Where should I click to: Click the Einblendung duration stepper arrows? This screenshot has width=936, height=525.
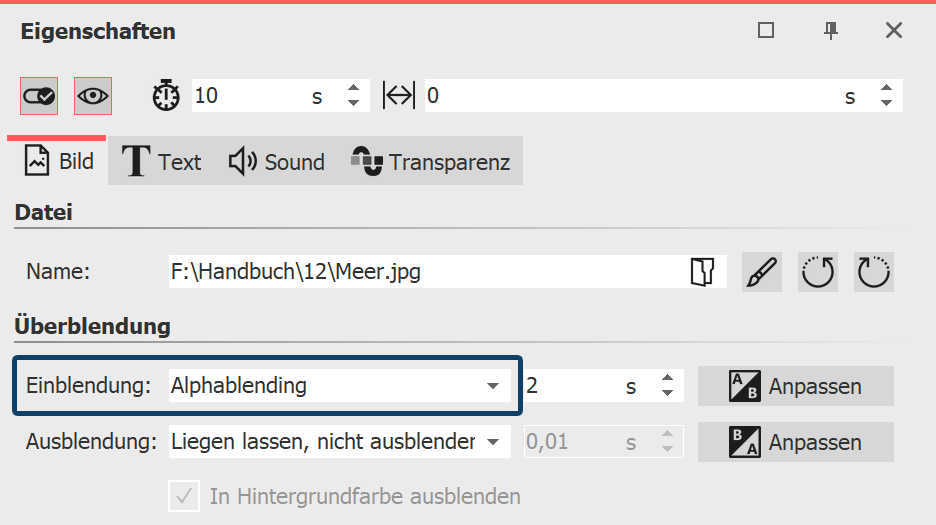[668, 386]
